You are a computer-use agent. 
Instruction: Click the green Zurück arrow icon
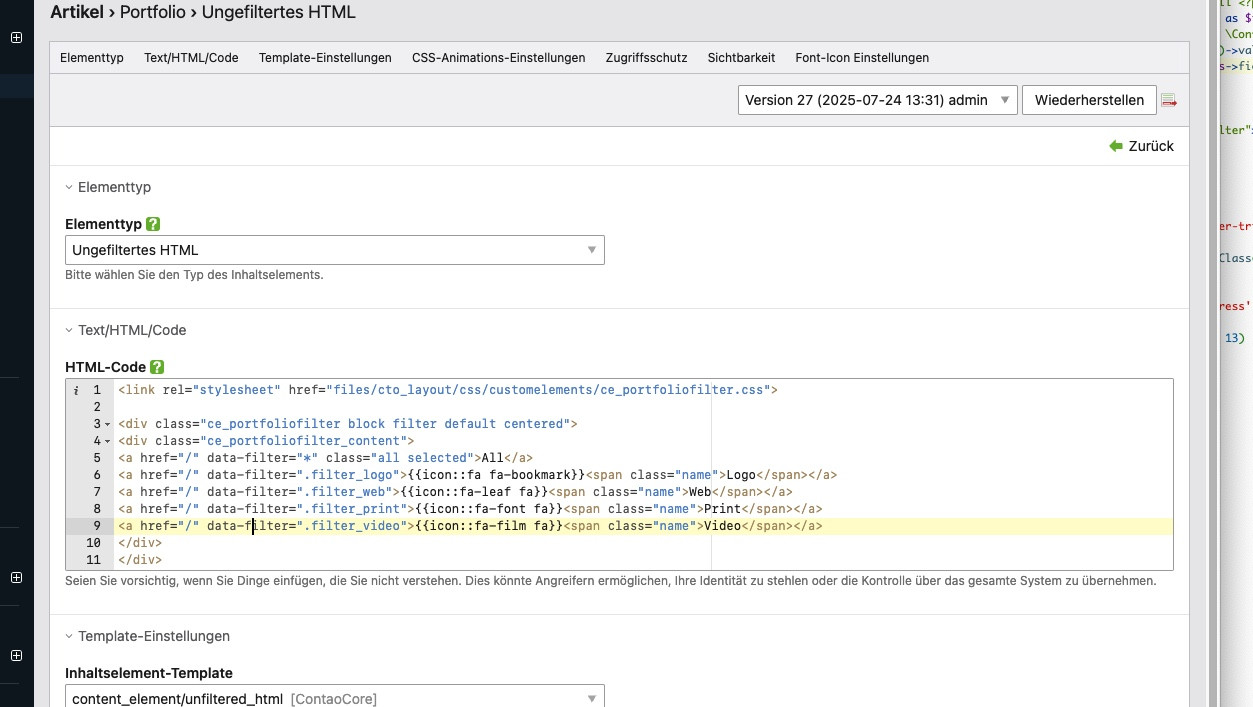pos(1116,146)
